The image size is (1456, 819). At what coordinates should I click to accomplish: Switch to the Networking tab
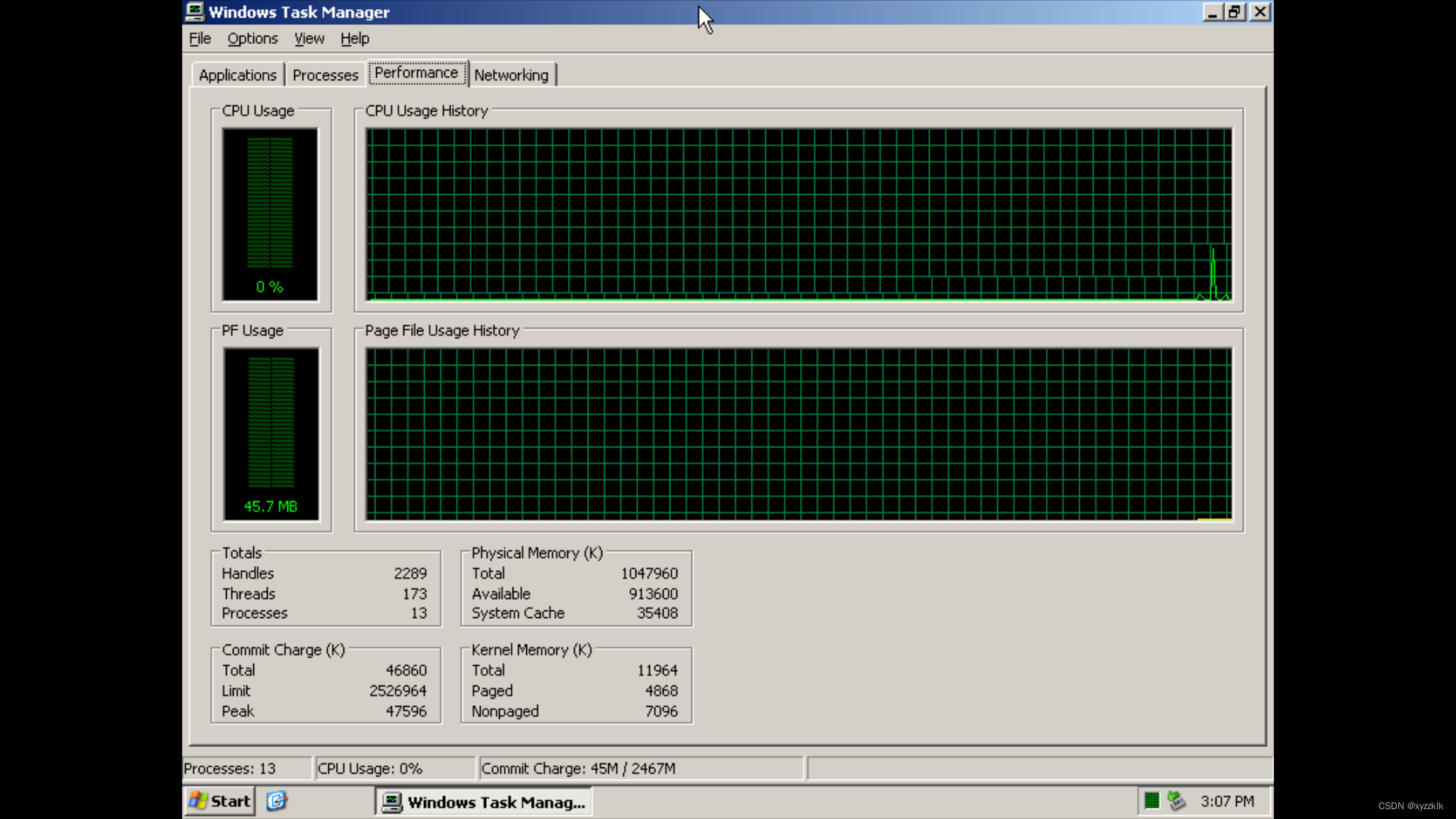[x=511, y=75]
